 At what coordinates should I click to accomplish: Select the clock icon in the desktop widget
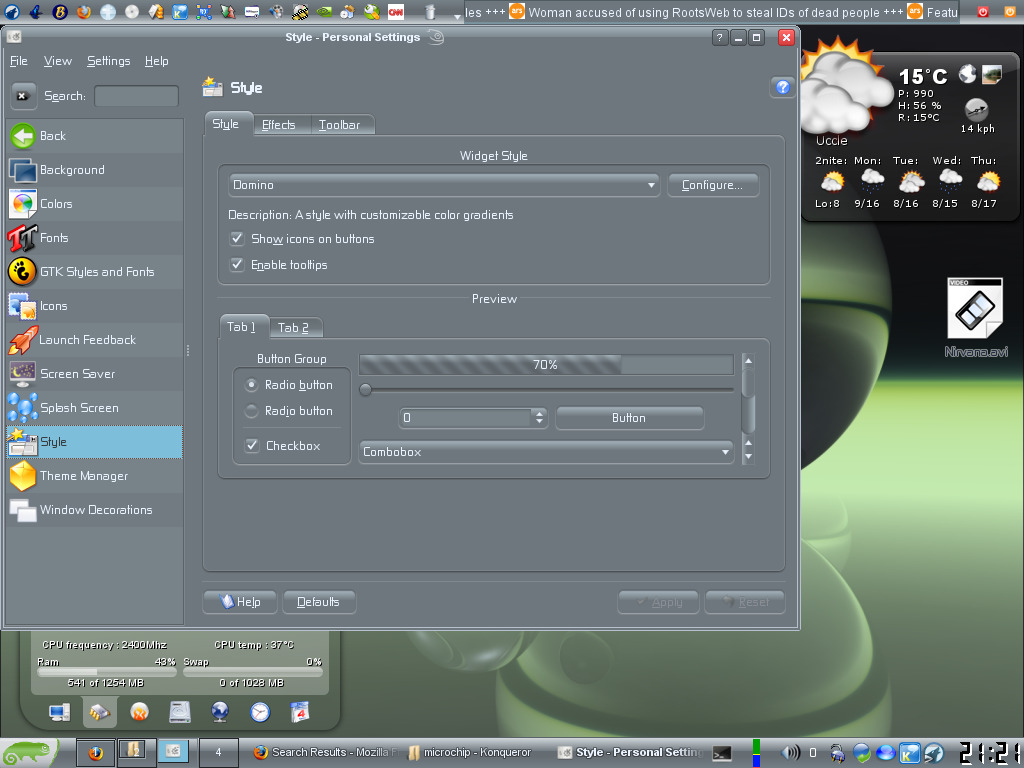[x=260, y=712]
